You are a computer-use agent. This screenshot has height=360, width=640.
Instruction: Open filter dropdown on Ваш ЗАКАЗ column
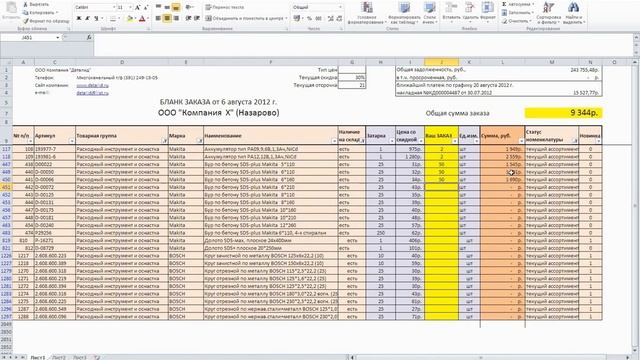(454, 141)
